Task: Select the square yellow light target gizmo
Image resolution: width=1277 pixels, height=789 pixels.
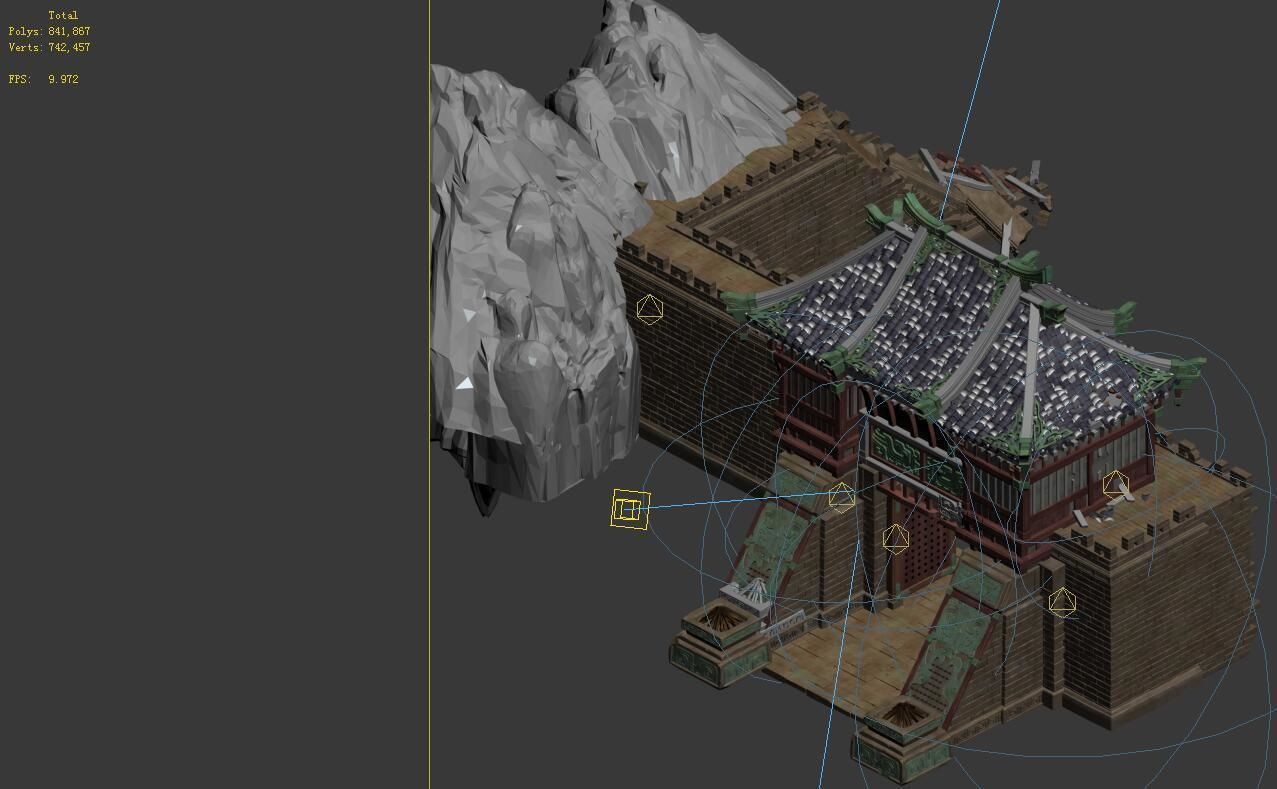Action: [630, 510]
